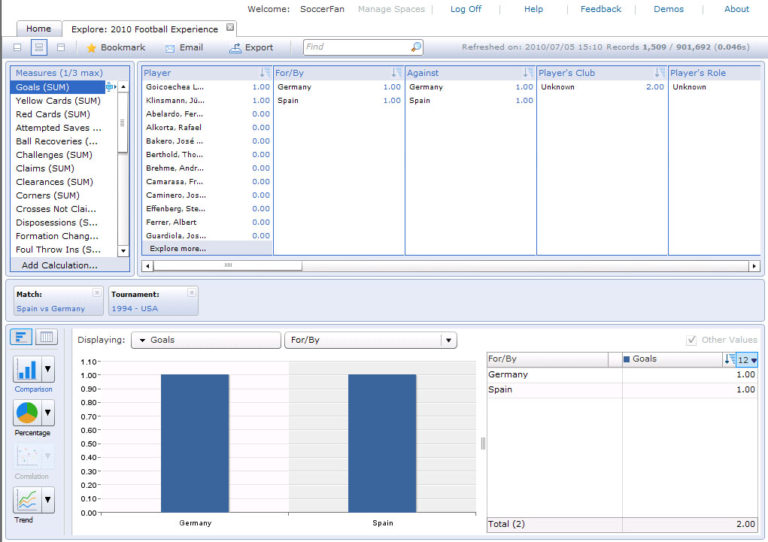Click the Goals color swatch in table header

tap(627, 359)
